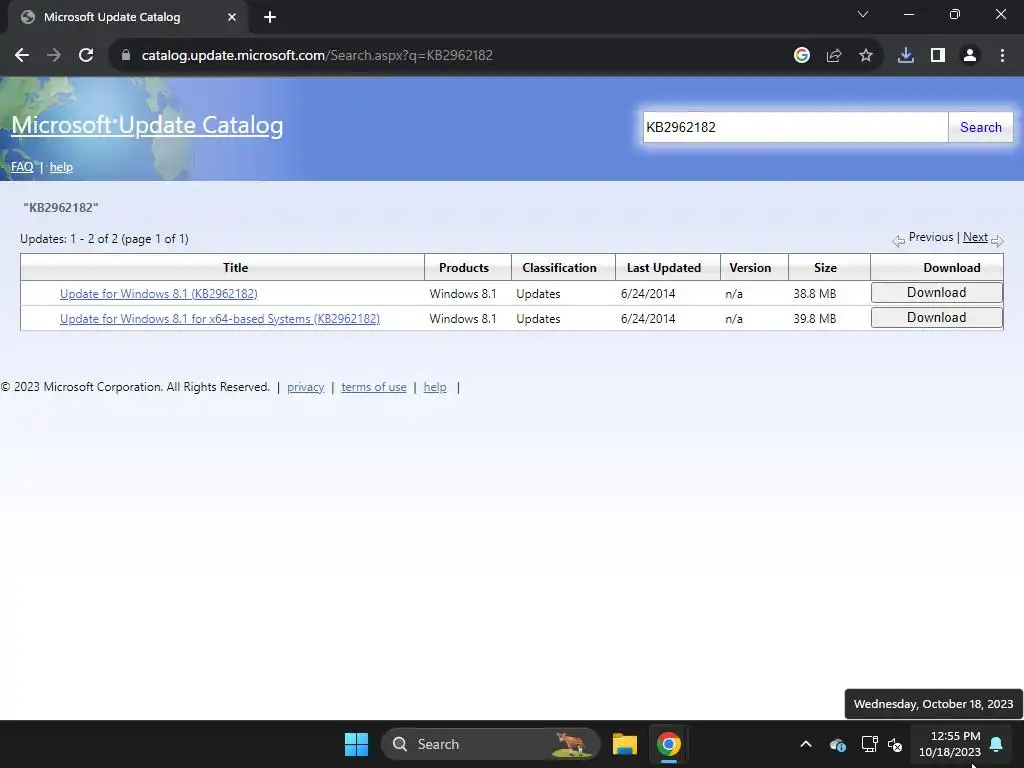This screenshot has width=1024, height=768.
Task: Download the 38.8 MB update
Action: point(936,293)
